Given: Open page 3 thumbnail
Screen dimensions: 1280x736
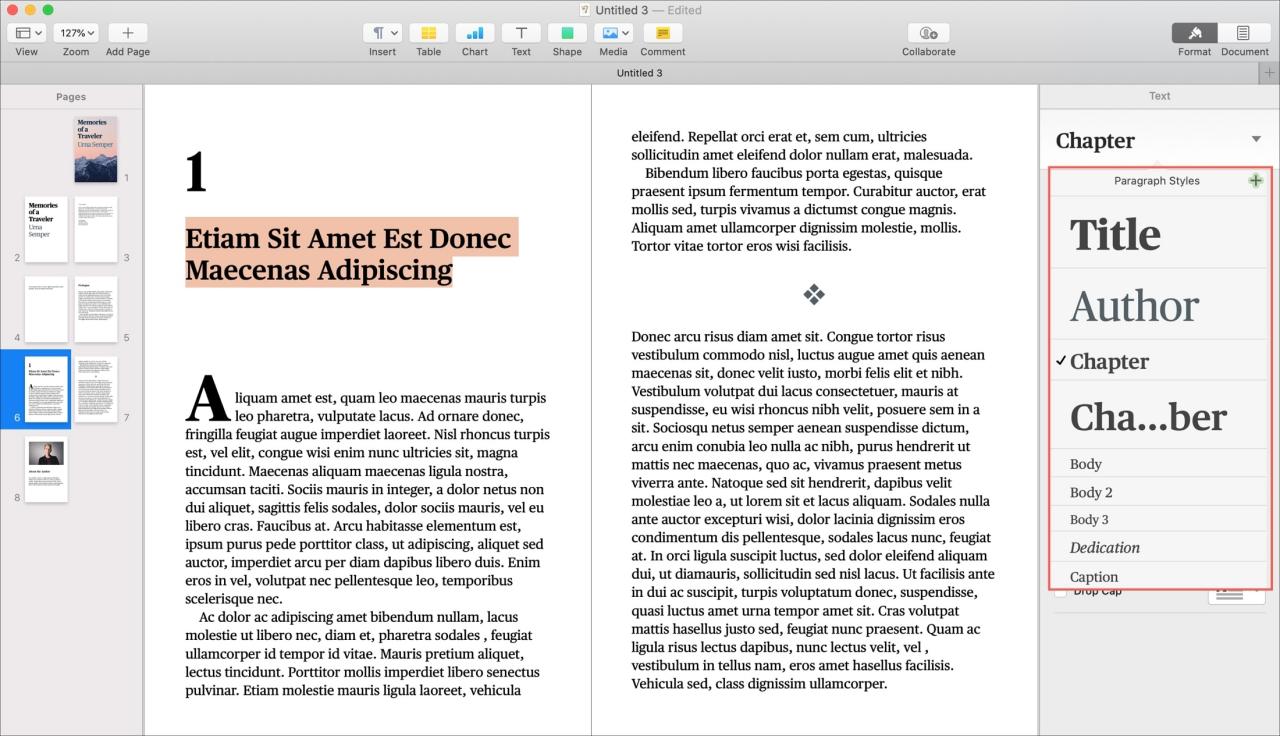Looking at the screenshot, I should point(95,229).
